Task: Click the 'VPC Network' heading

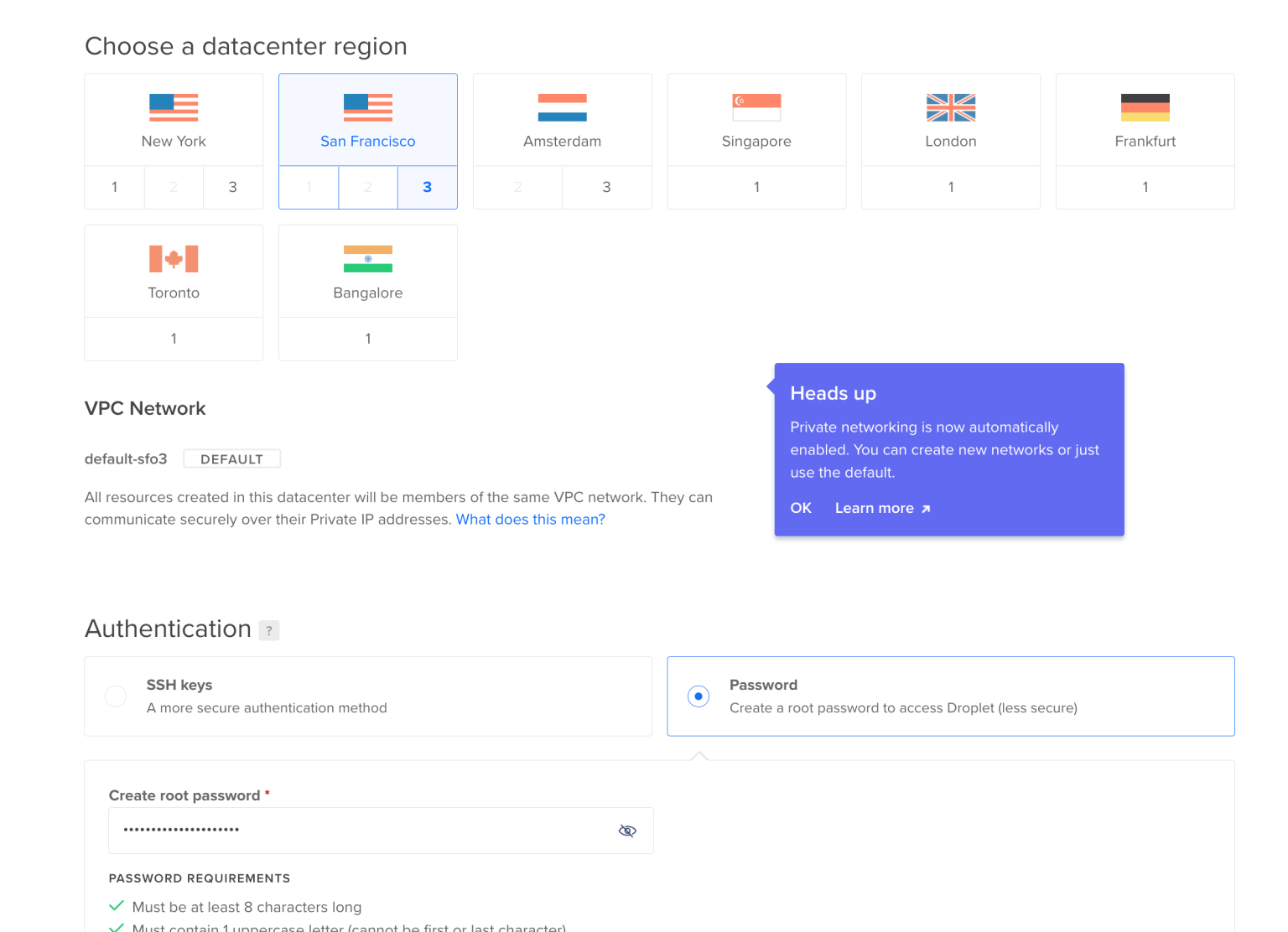Action: (x=145, y=408)
